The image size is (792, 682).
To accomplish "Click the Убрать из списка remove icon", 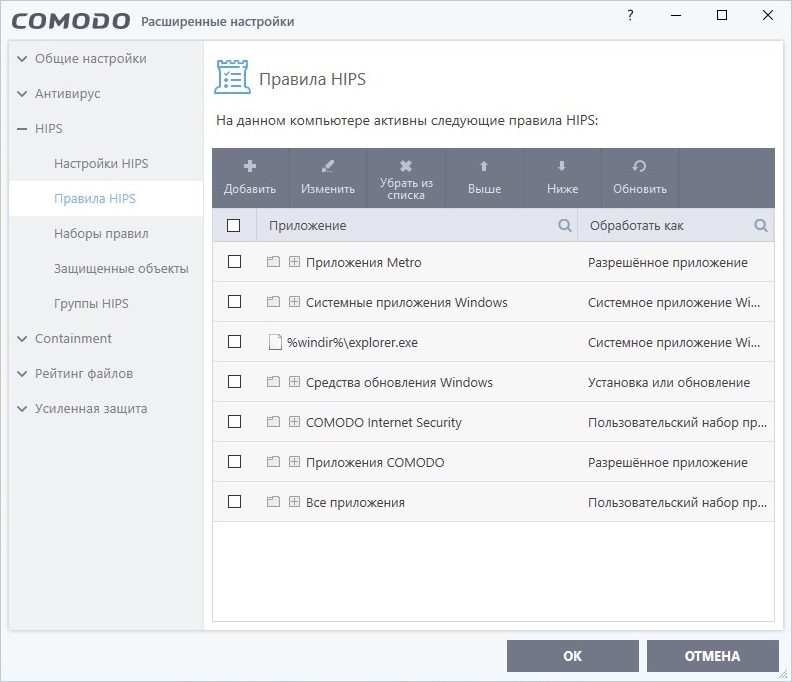I will (406, 167).
